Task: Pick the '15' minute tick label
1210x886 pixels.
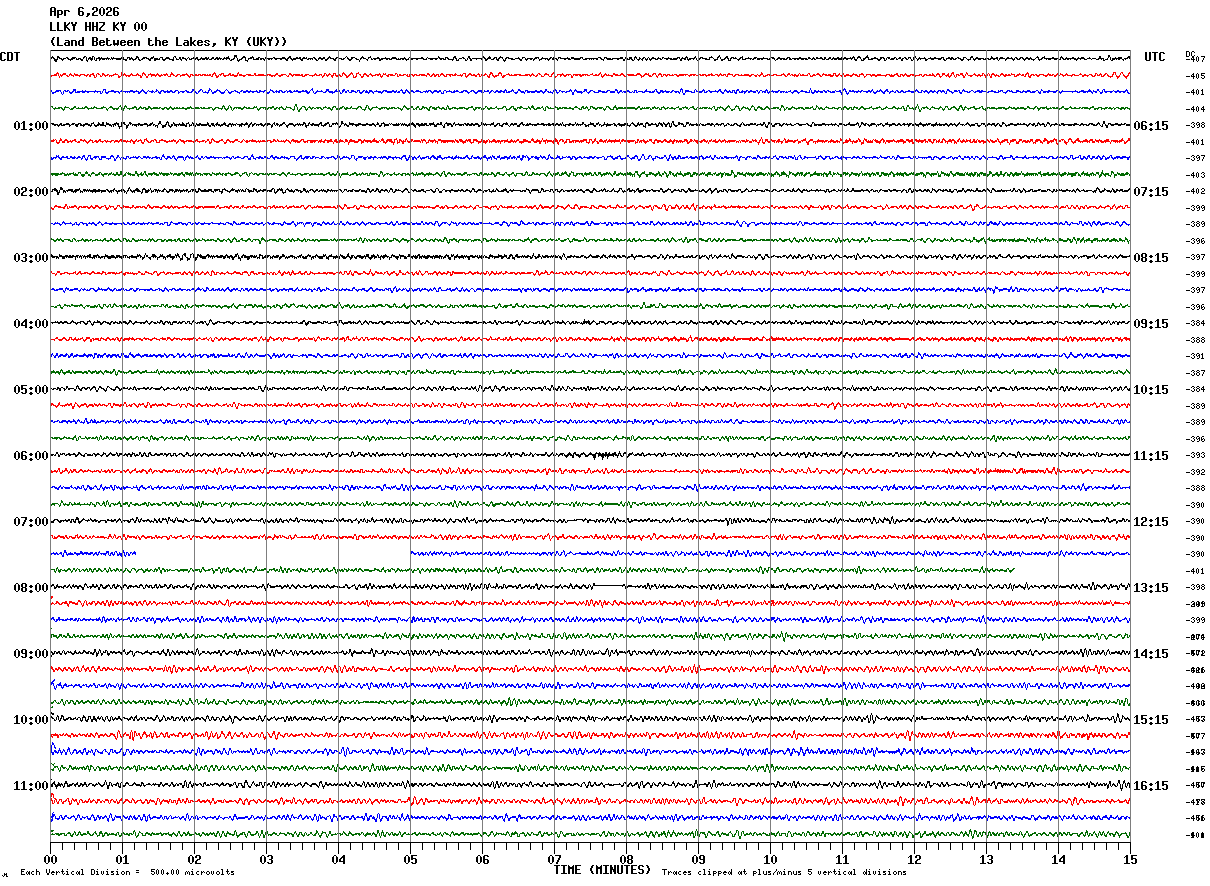Action: click(1130, 859)
